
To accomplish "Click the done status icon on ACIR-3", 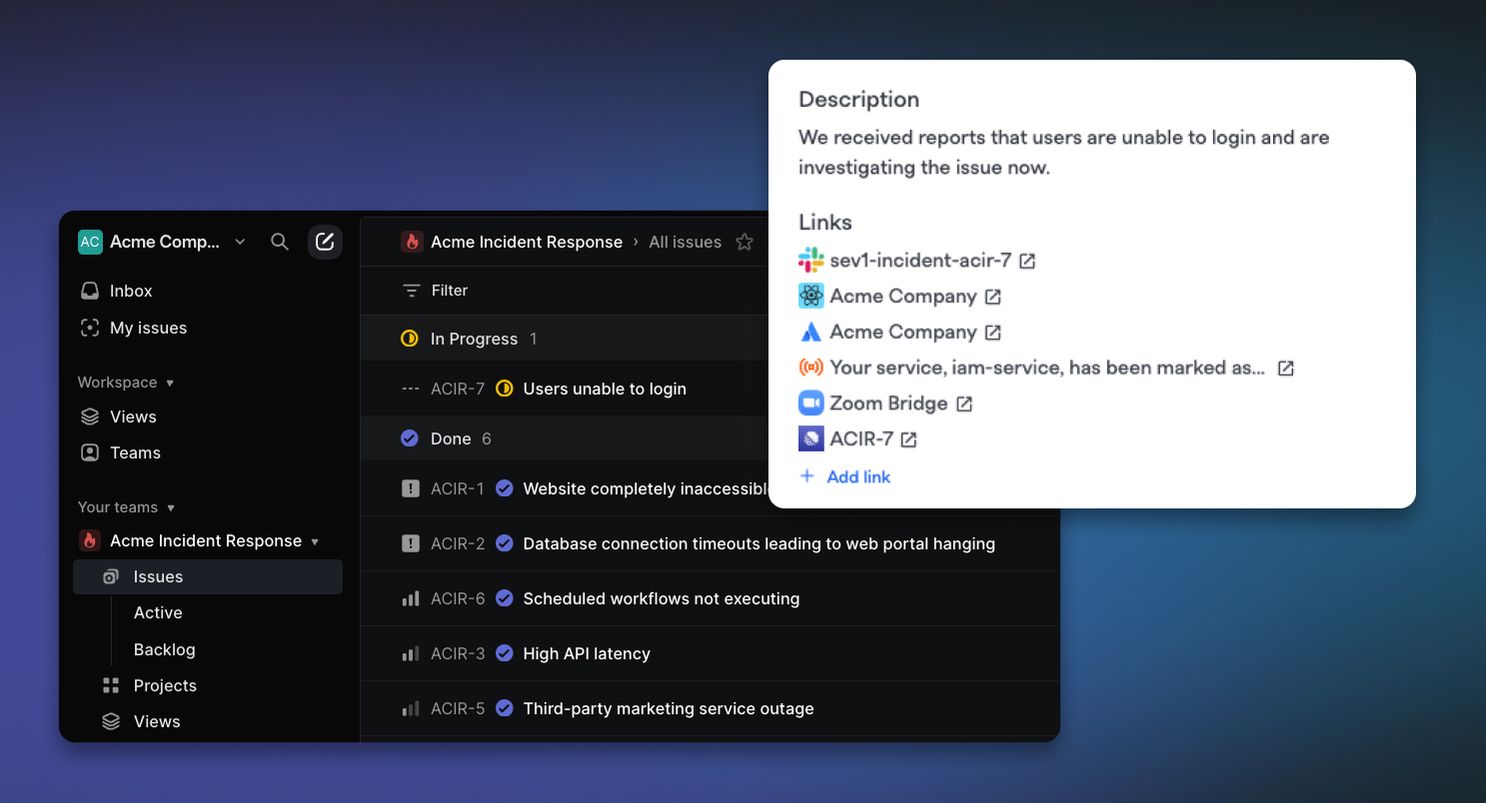I will [504, 654].
